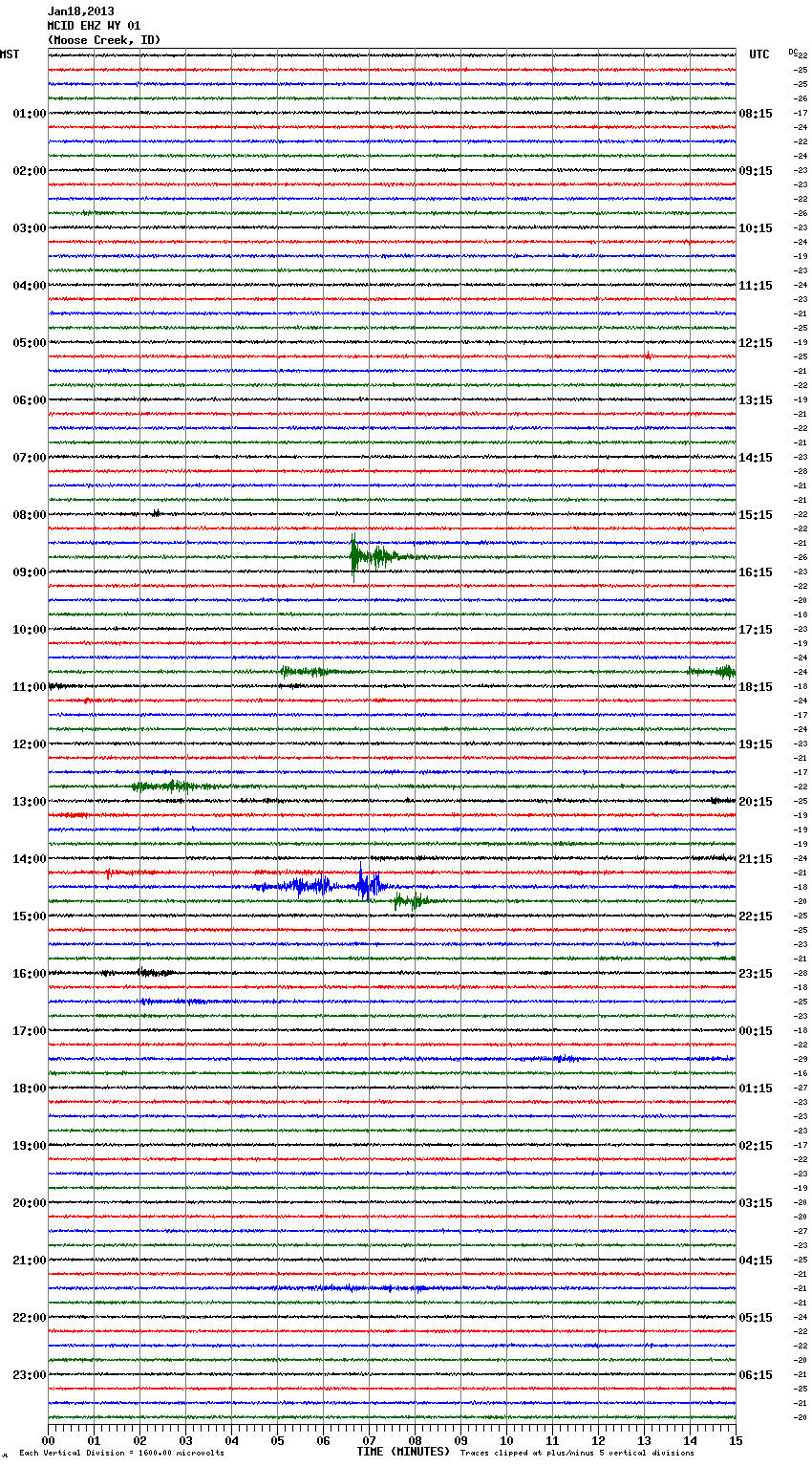Click the 04:15 UTC time label
Viewport: 812px width, 1466px height.
[x=756, y=1261]
